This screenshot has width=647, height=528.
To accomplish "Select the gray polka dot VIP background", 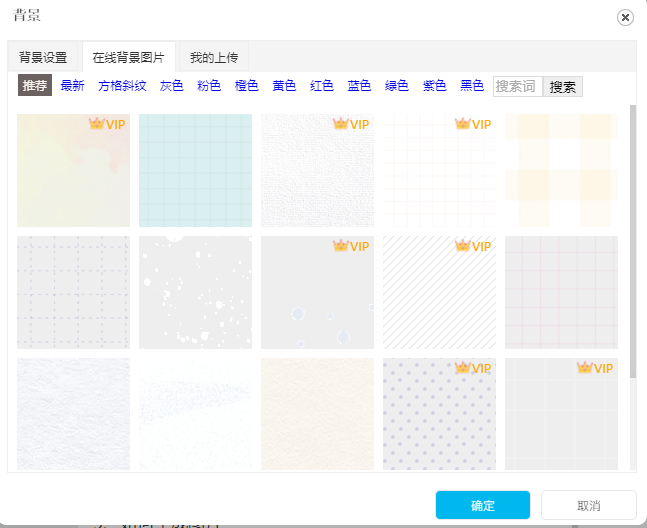I will click(x=439, y=413).
